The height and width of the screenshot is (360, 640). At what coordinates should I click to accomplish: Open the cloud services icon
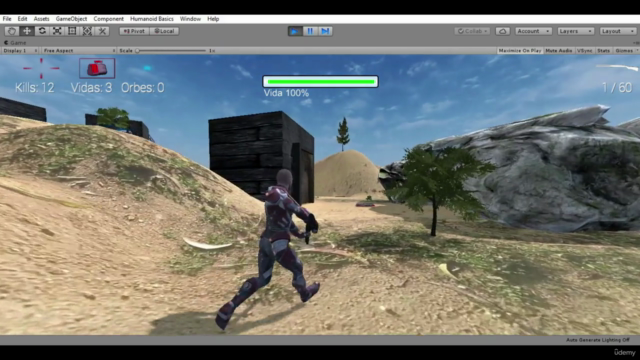pos(502,31)
